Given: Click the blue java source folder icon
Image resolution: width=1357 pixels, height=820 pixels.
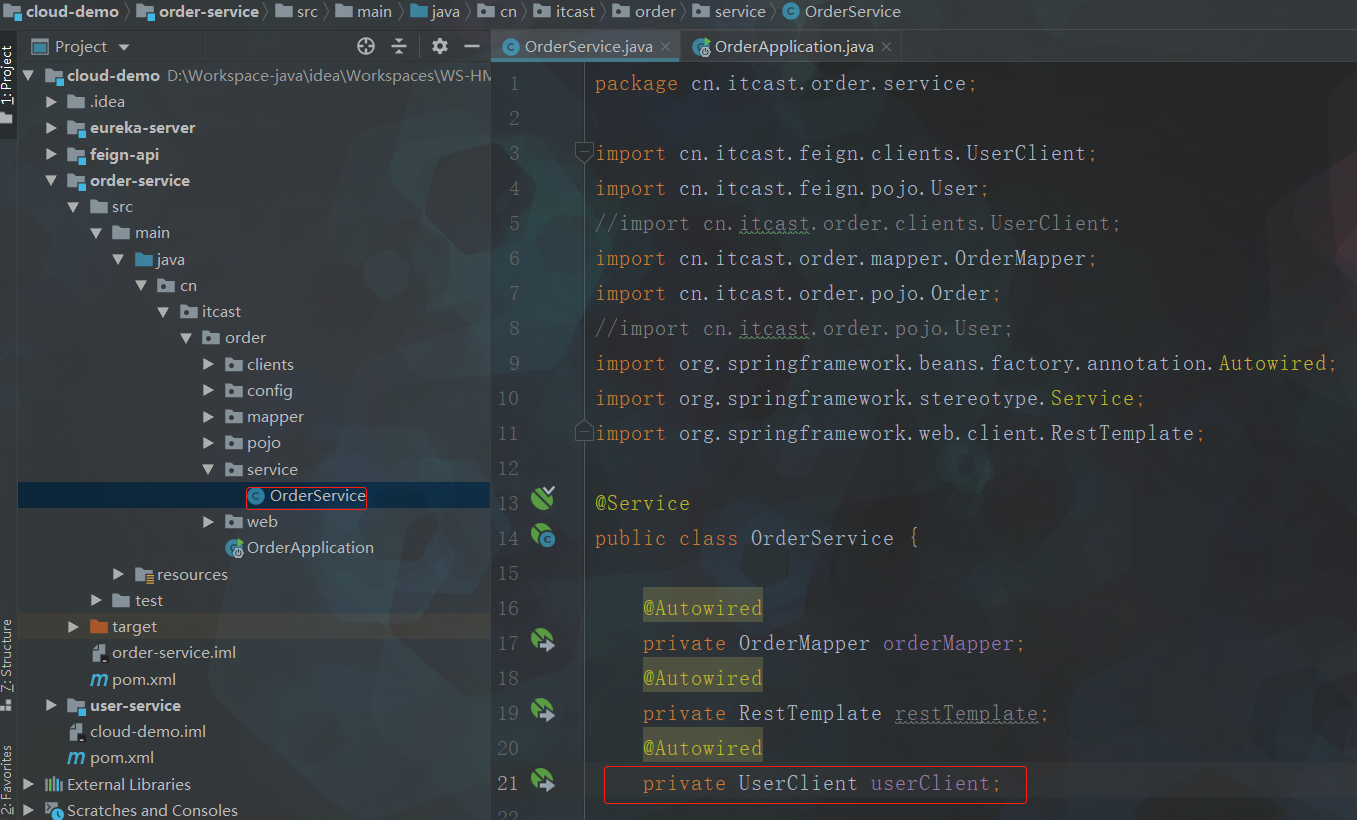Looking at the screenshot, I should click(144, 260).
